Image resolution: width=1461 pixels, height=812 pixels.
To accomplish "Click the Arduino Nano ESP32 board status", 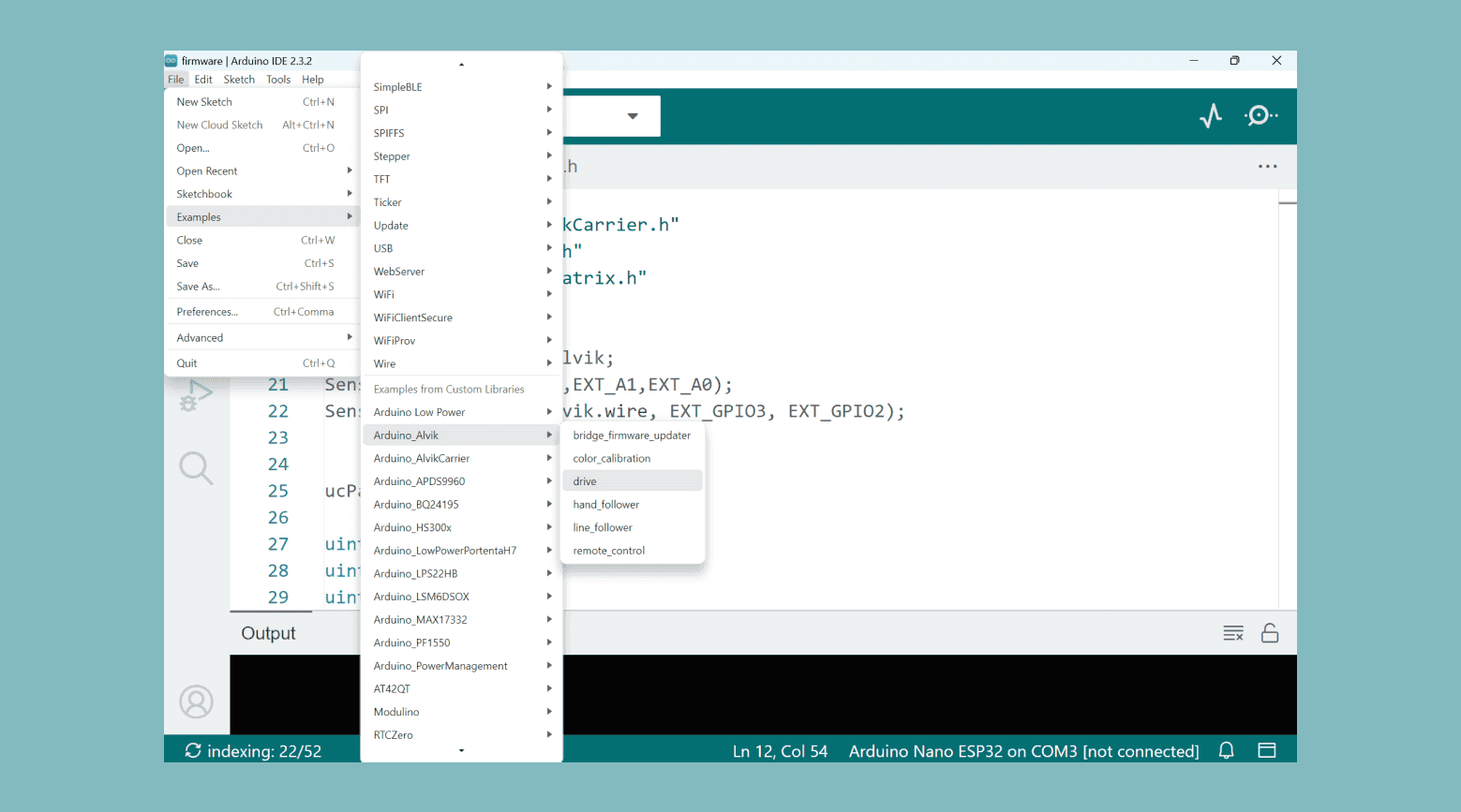I will point(1022,751).
